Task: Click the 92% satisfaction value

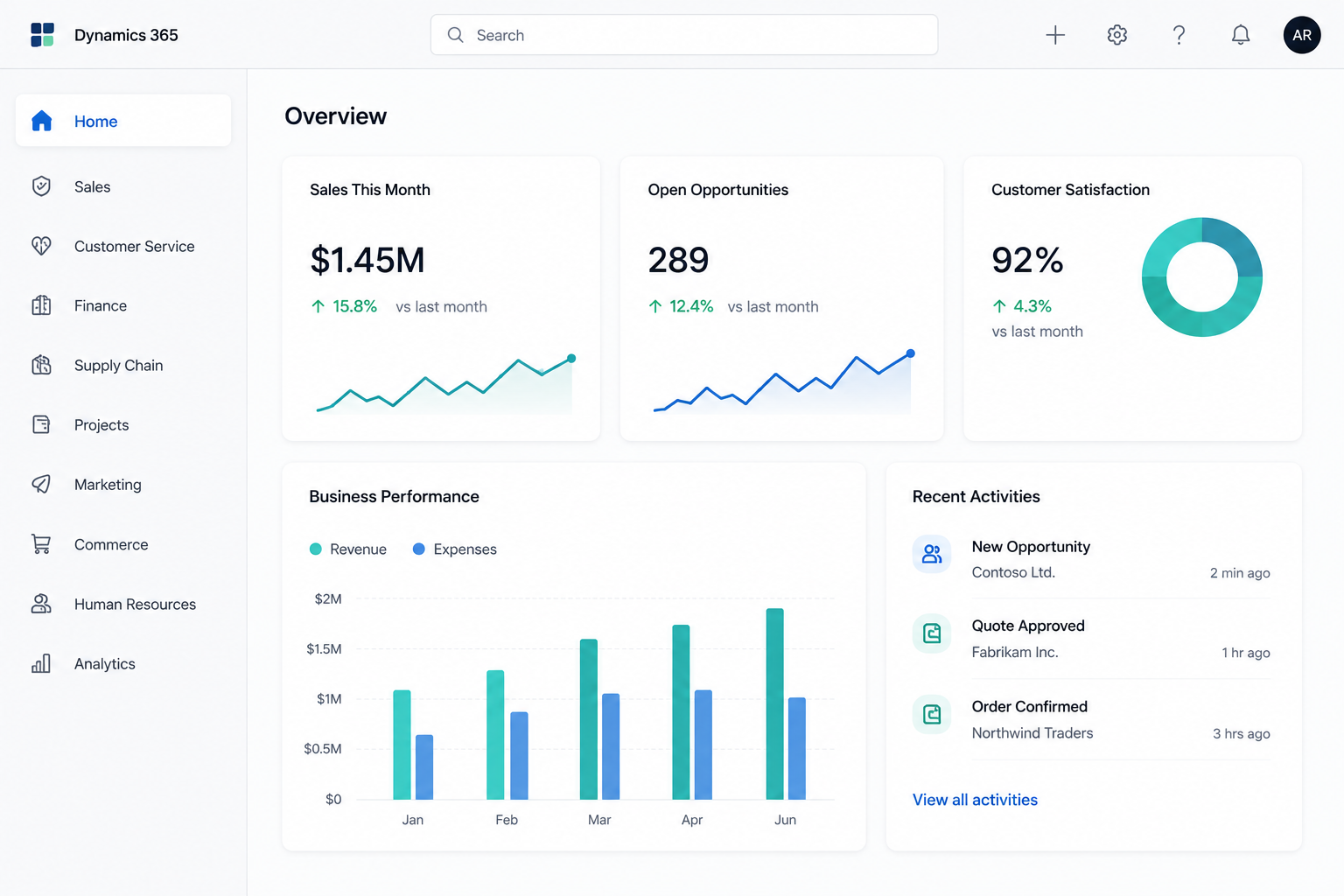Action: pyautogui.click(x=1027, y=260)
